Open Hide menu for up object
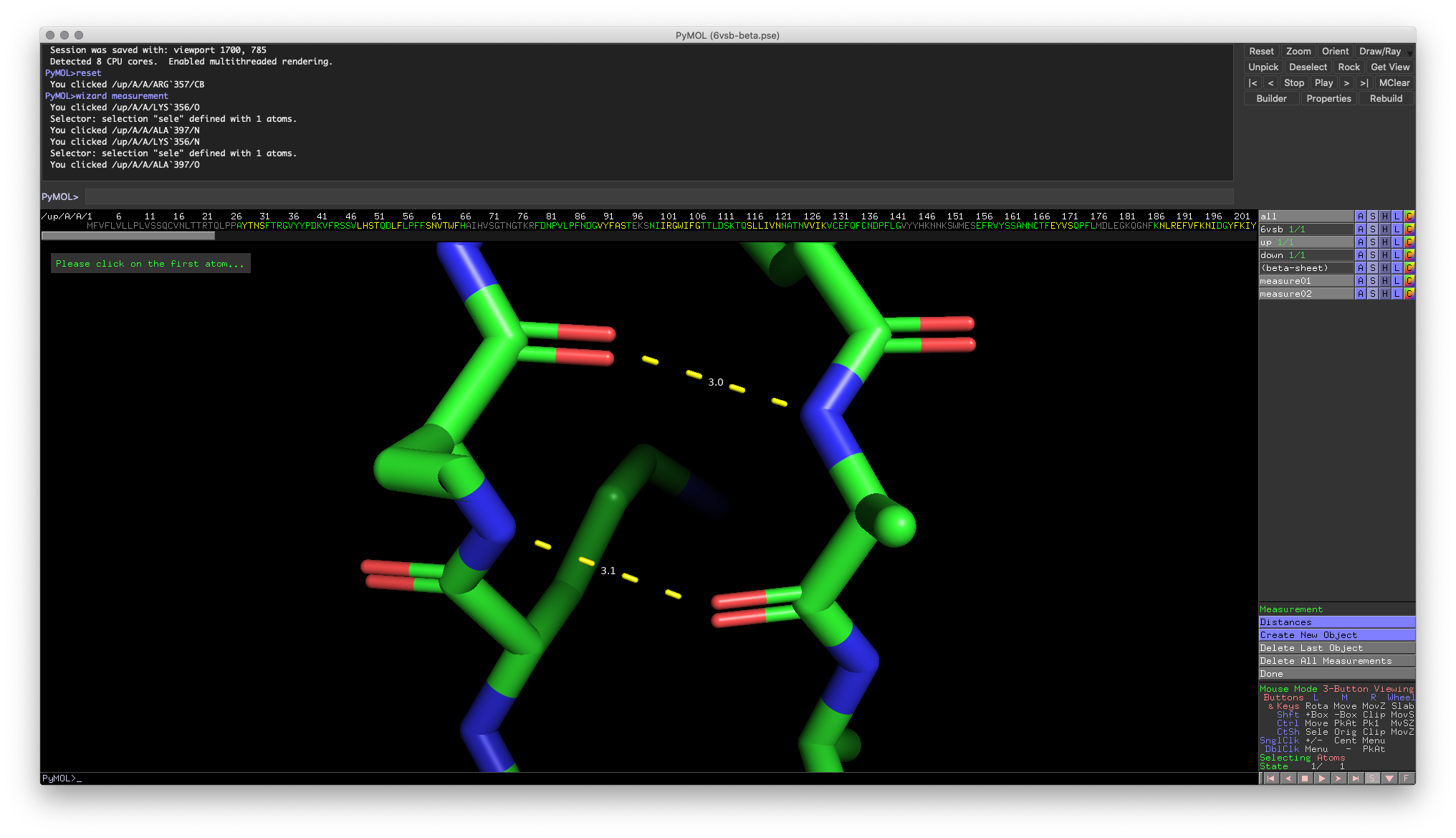 click(1384, 242)
